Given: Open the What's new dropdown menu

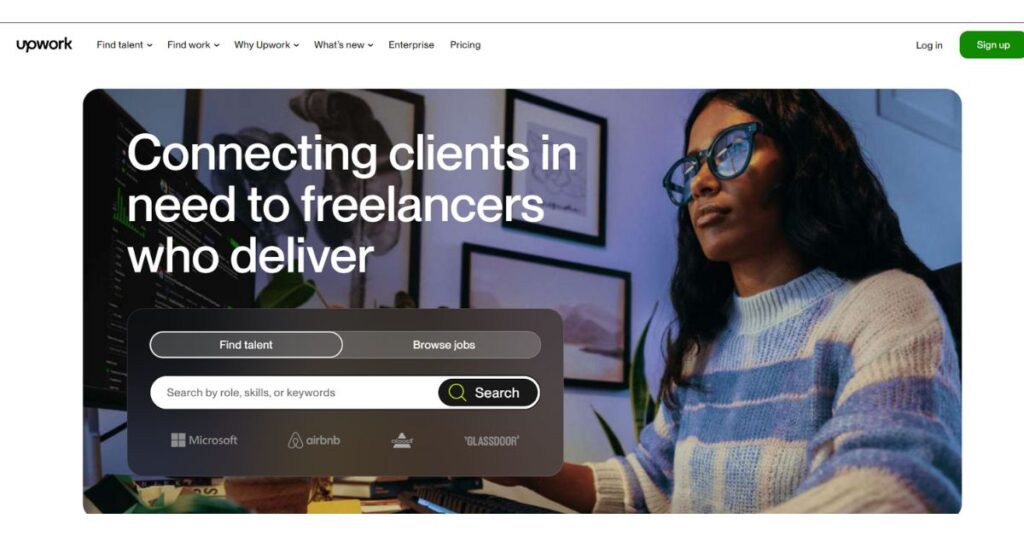Looking at the screenshot, I should point(344,45).
